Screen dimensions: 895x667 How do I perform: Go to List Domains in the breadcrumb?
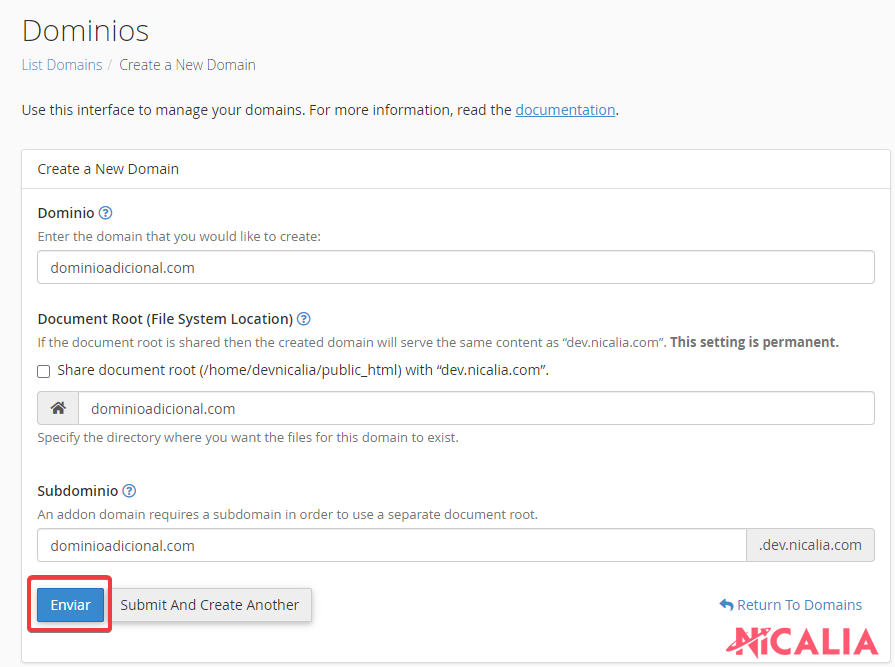[x=62, y=65]
